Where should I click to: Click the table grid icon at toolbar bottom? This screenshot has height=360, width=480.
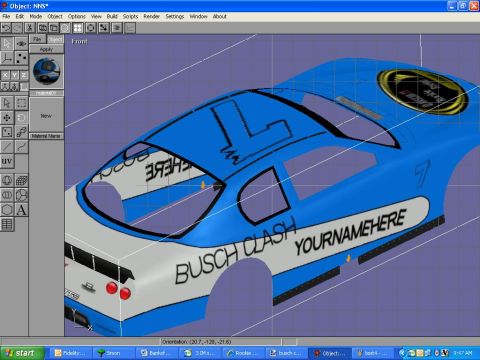[x=7, y=224]
